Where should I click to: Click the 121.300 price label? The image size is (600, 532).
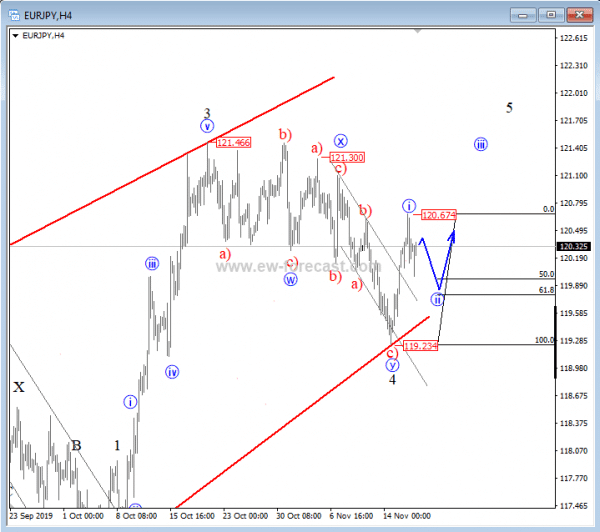346,158
